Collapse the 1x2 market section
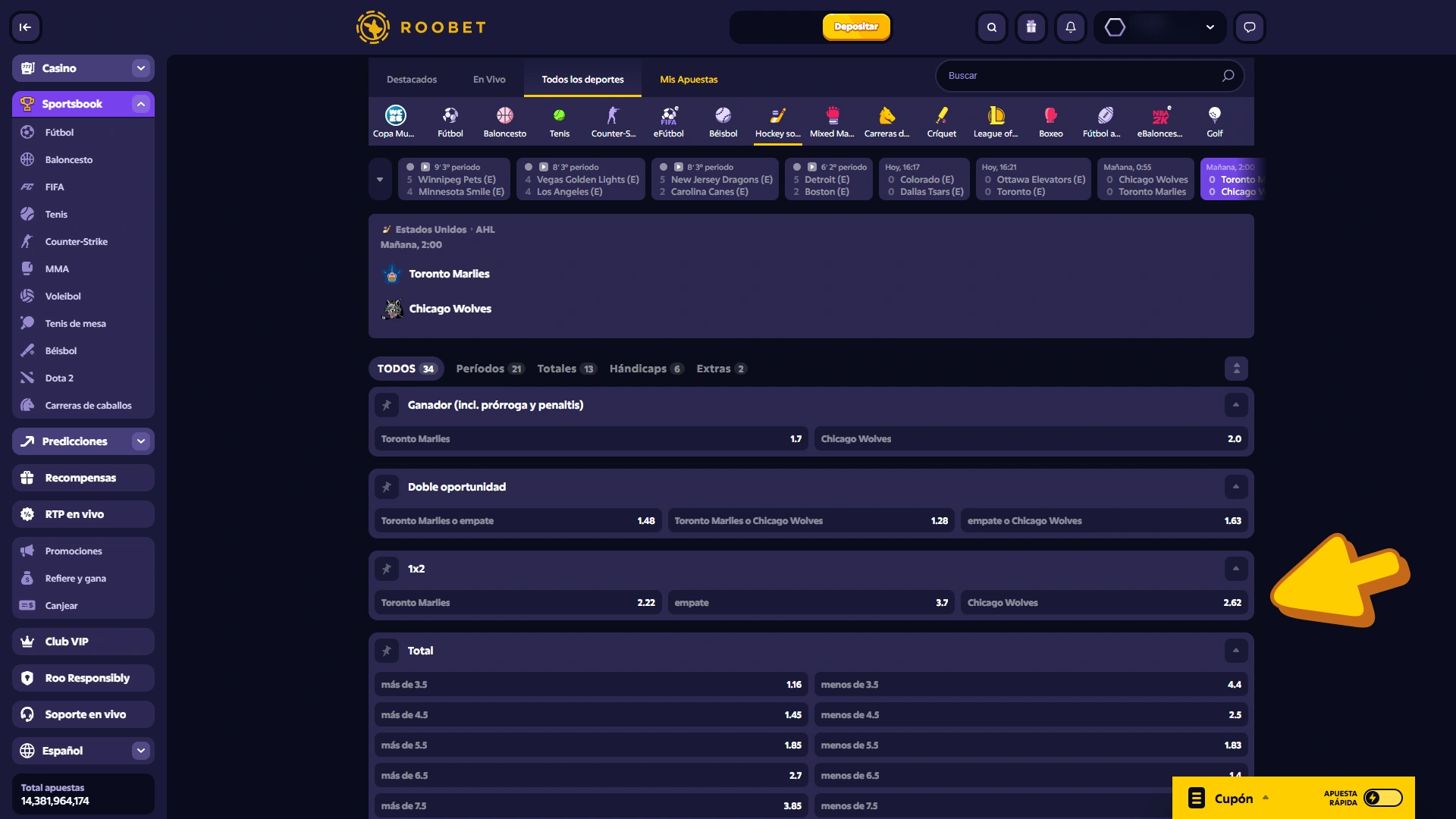This screenshot has width=1456, height=819. pos(1236,569)
